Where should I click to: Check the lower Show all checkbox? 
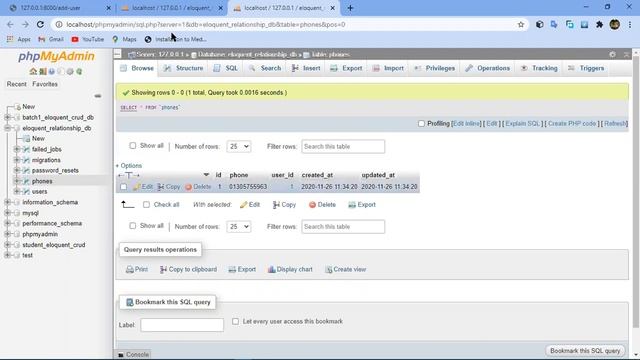pyautogui.click(x=133, y=226)
